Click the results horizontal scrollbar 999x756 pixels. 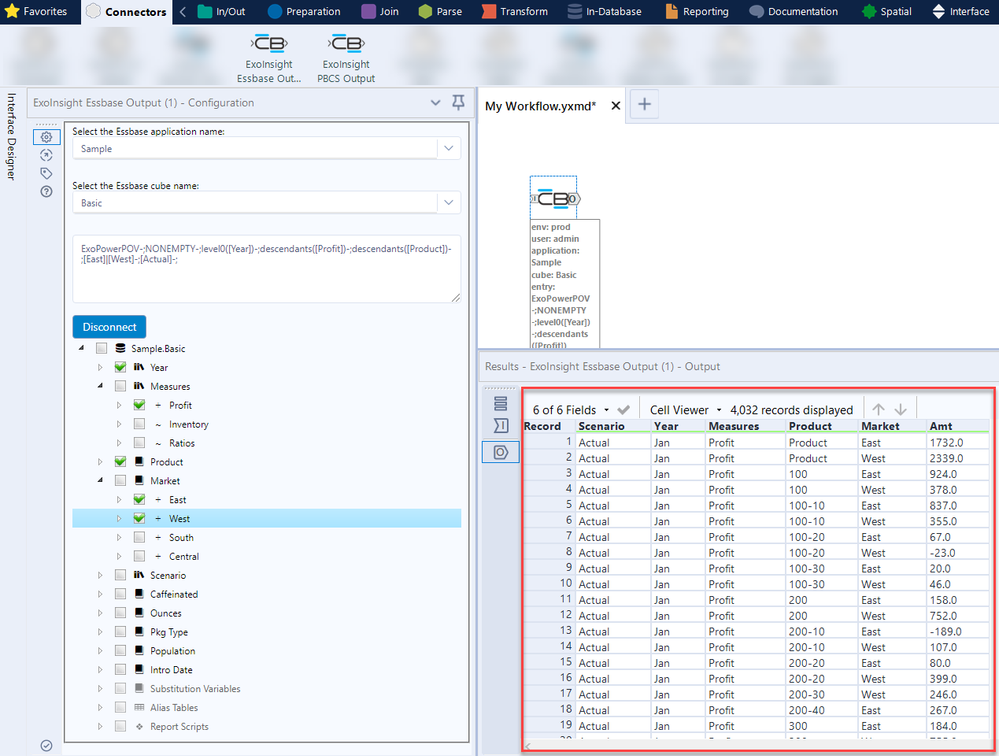[757, 746]
